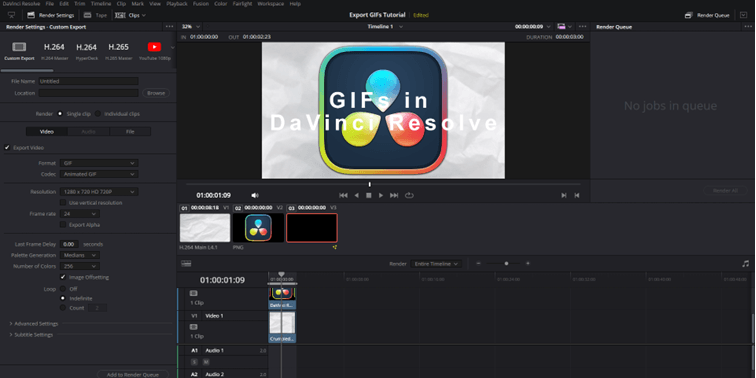The height and width of the screenshot is (378, 756).
Task: Jump to first frame playback button
Action: (x=343, y=195)
